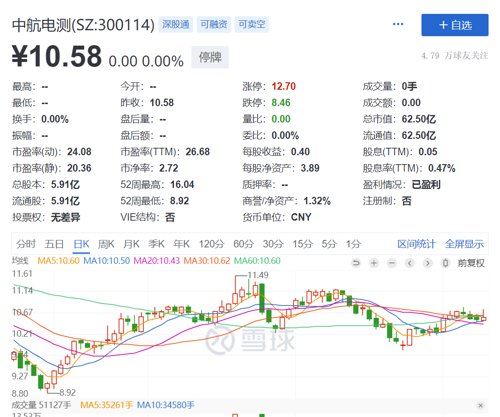Select the 5分 chart tab

(329, 244)
